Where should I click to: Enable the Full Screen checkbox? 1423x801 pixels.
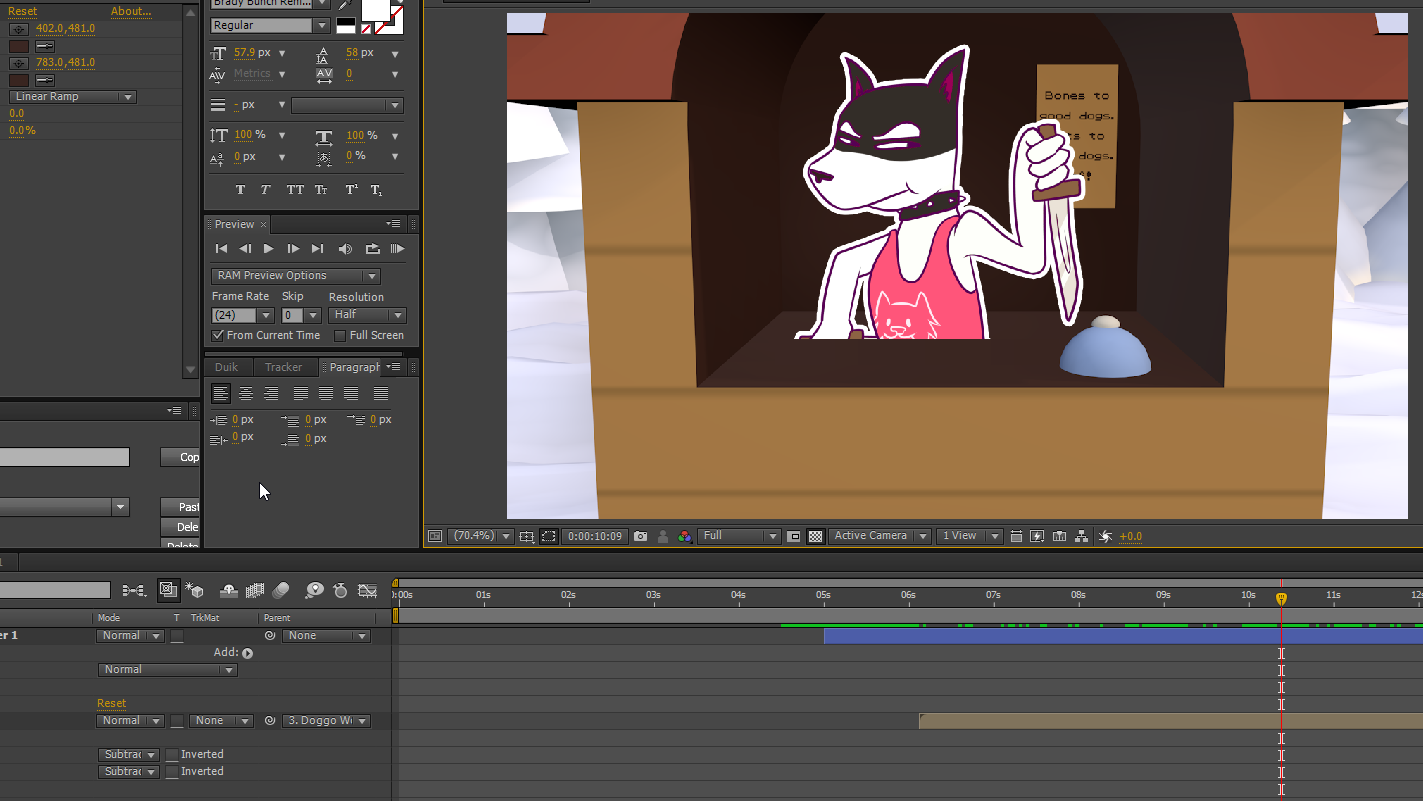click(x=340, y=336)
